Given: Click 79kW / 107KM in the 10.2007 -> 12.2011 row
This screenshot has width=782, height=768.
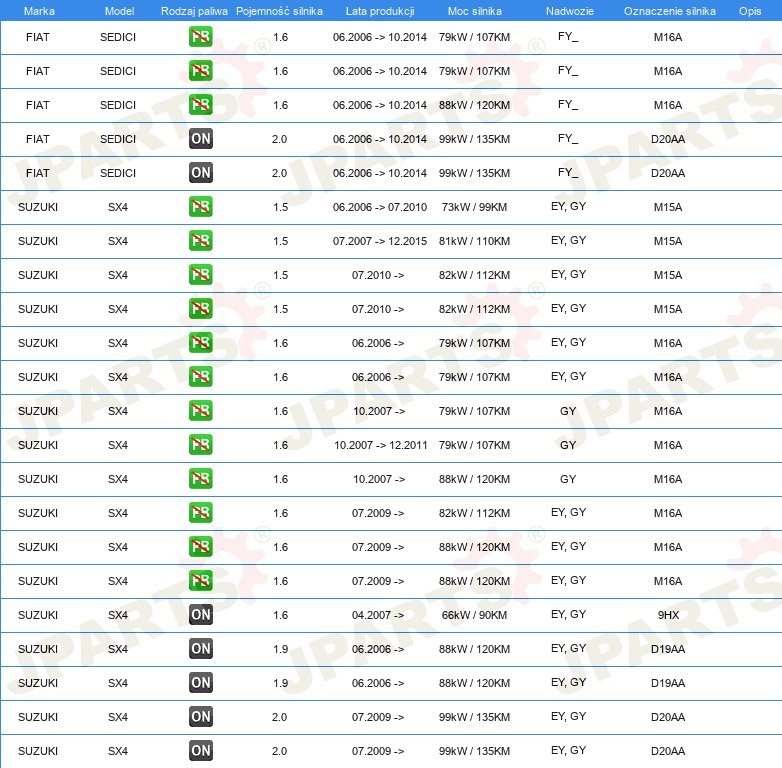Looking at the screenshot, I should [x=474, y=445].
